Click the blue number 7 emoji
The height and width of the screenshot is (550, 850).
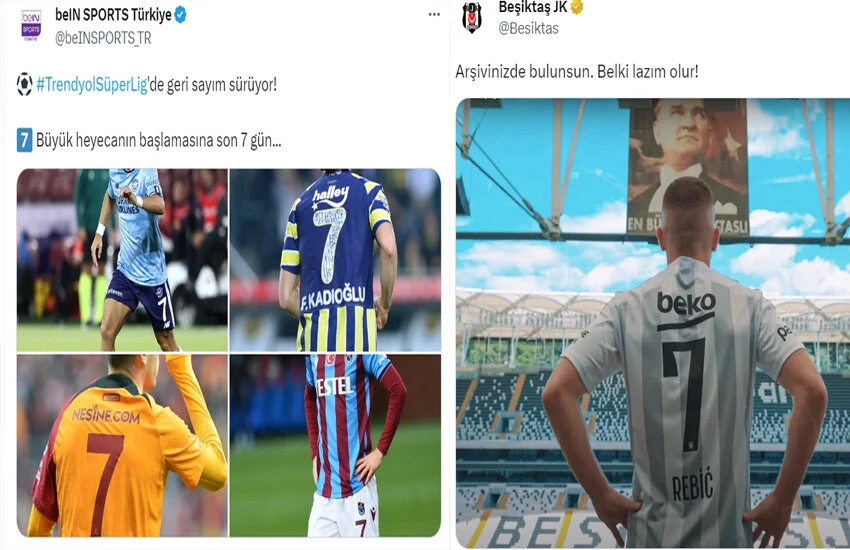click(24, 140)
